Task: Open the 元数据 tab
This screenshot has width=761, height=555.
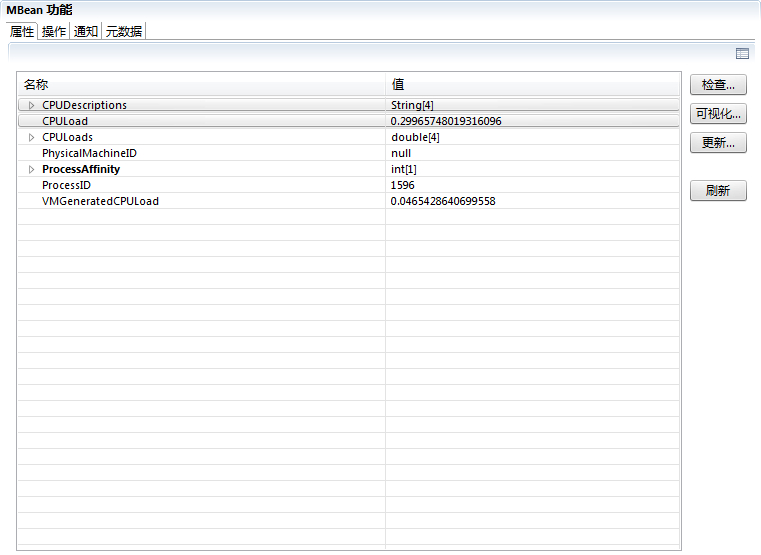Action: tap(124, 31)
